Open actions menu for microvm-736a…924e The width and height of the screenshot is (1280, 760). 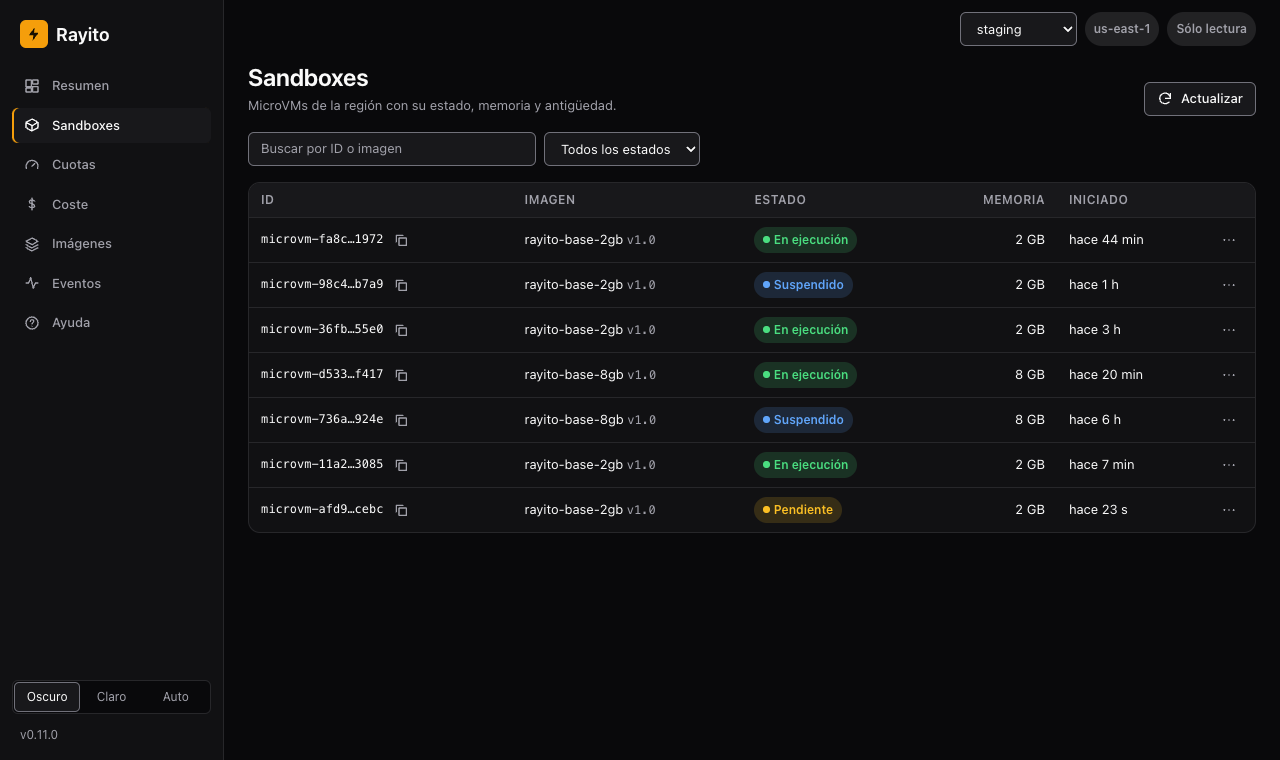click(x=1229, y=420)
